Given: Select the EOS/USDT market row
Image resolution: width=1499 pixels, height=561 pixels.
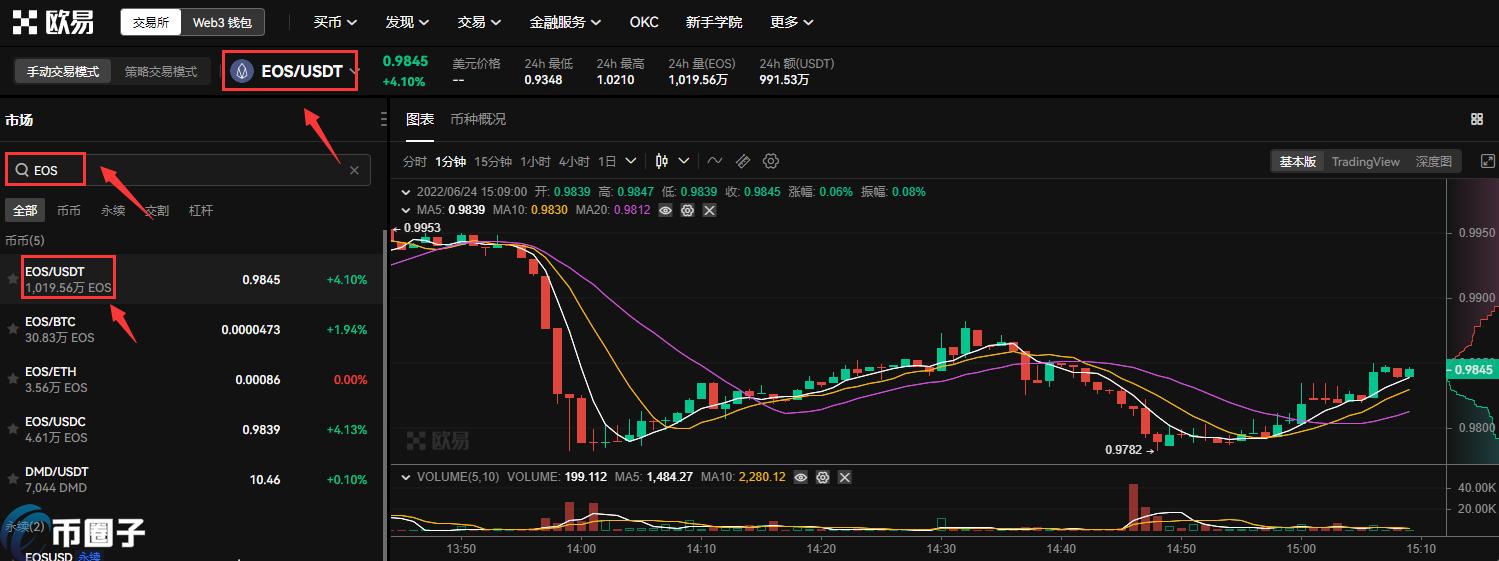Looking at the screenshot, I should (191, 279).
